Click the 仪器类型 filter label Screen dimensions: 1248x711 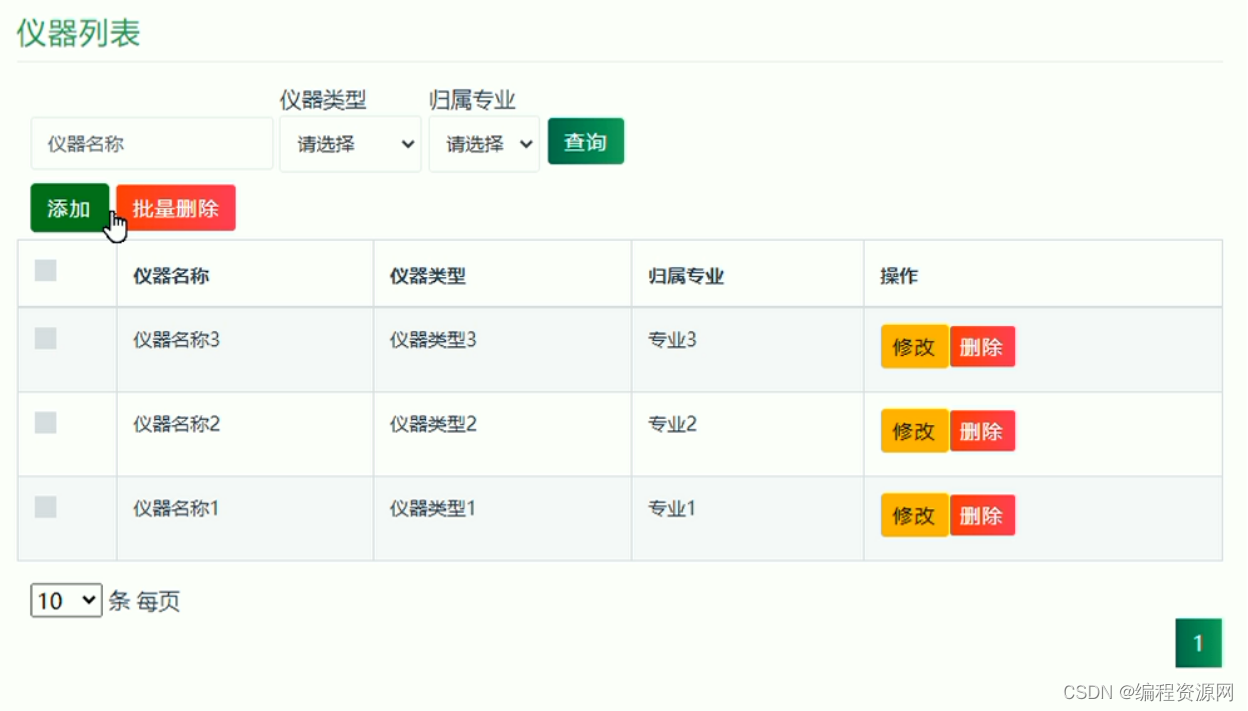[323, 100]
